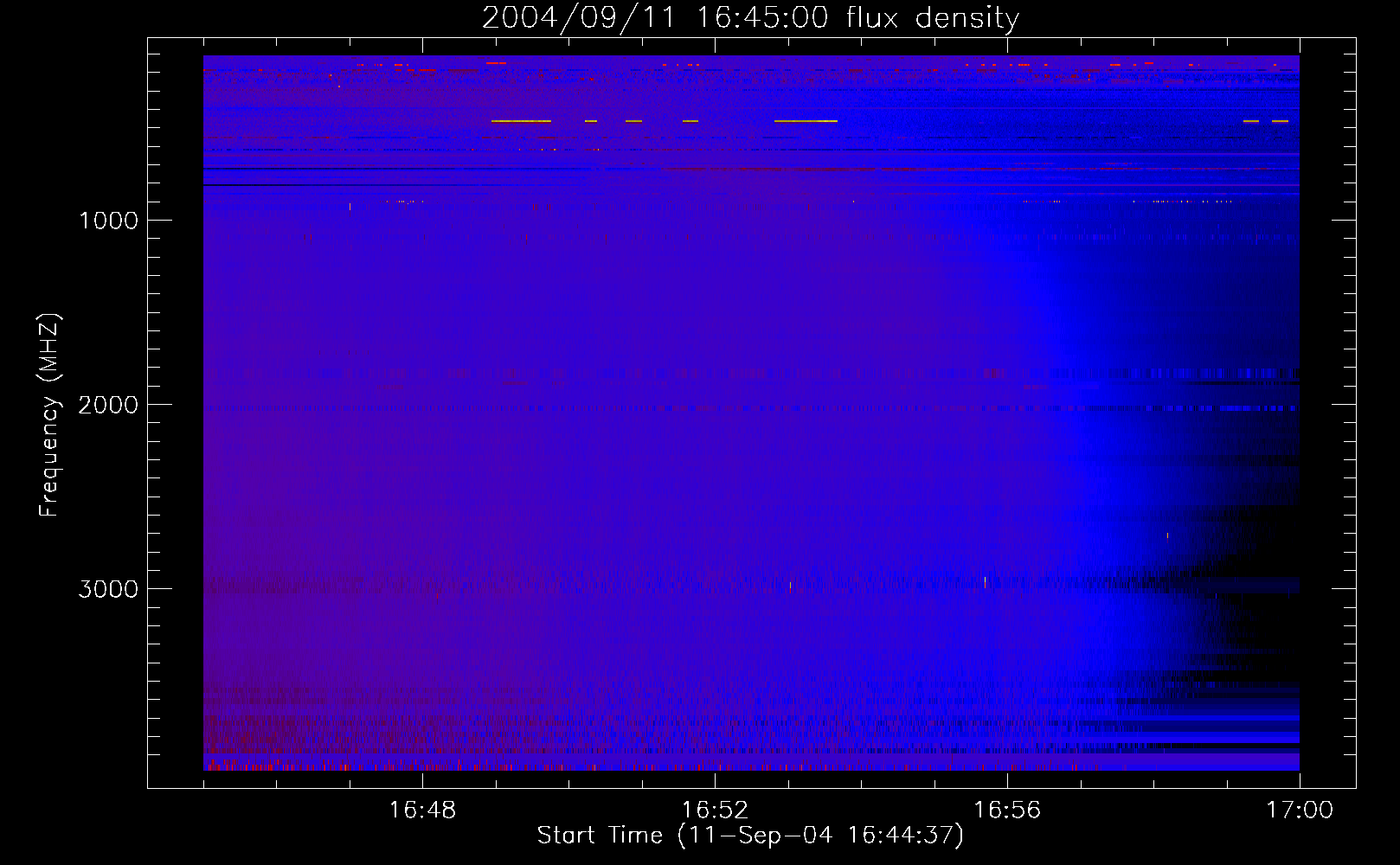This screenshot has width=1400, height=865.
Task: Select the 'Frequency (MHZ)' y-axis label
Action: click(49, 415)
